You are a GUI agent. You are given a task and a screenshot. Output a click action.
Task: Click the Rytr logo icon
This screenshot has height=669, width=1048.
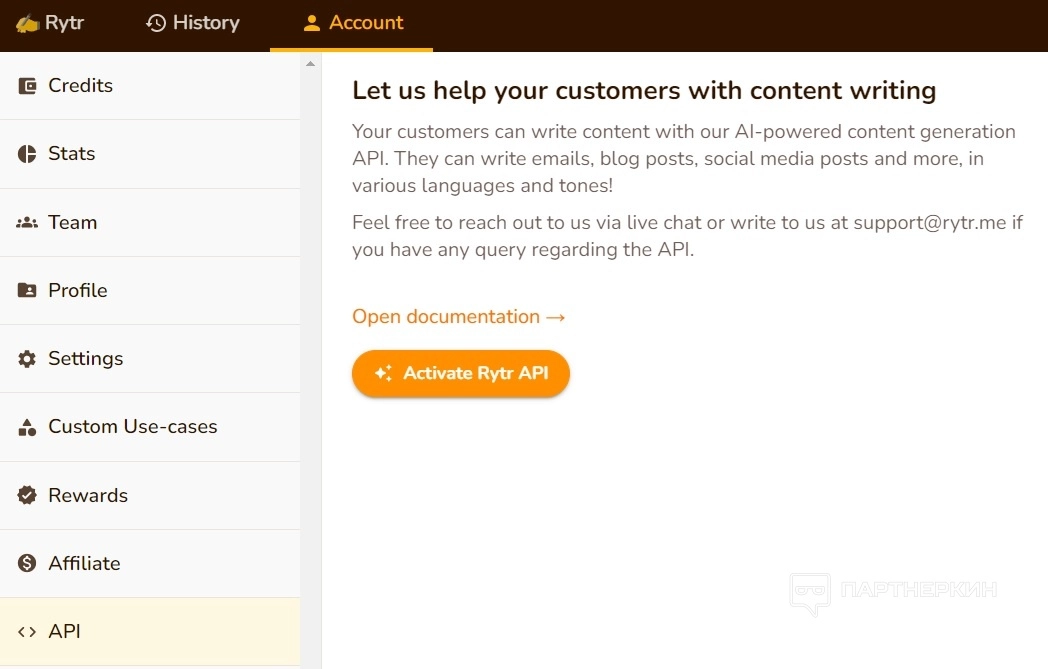click(x=27, y=23)
